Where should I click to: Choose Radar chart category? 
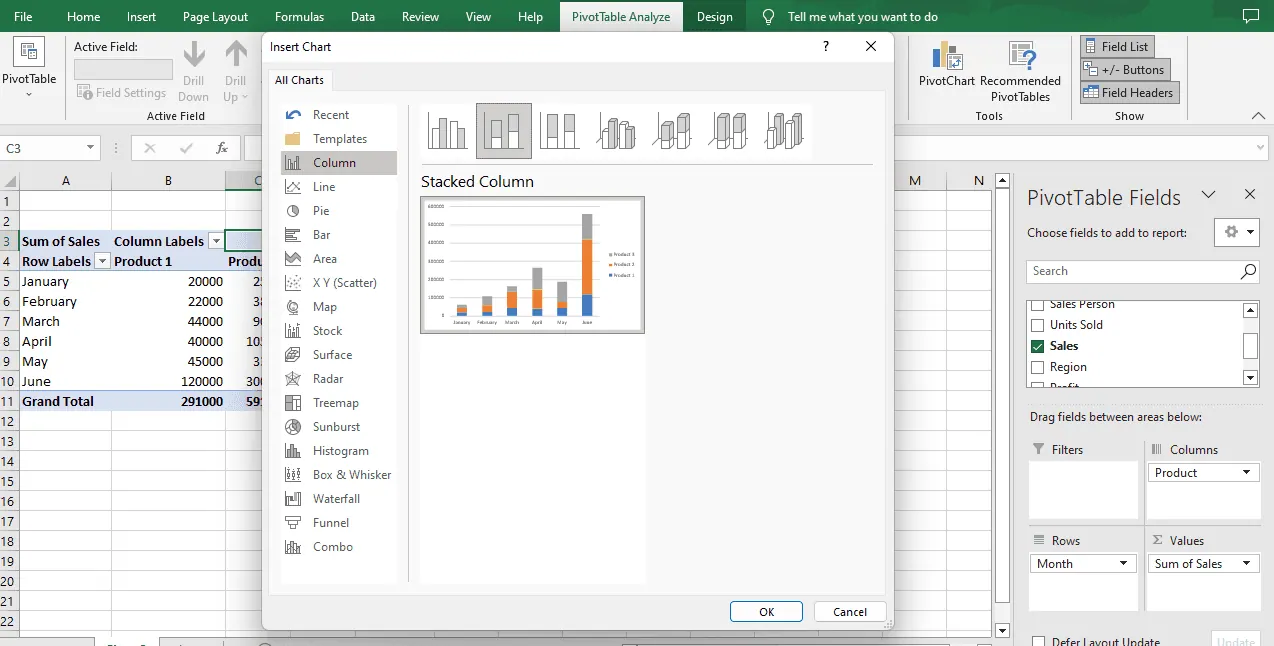[339, 379]
